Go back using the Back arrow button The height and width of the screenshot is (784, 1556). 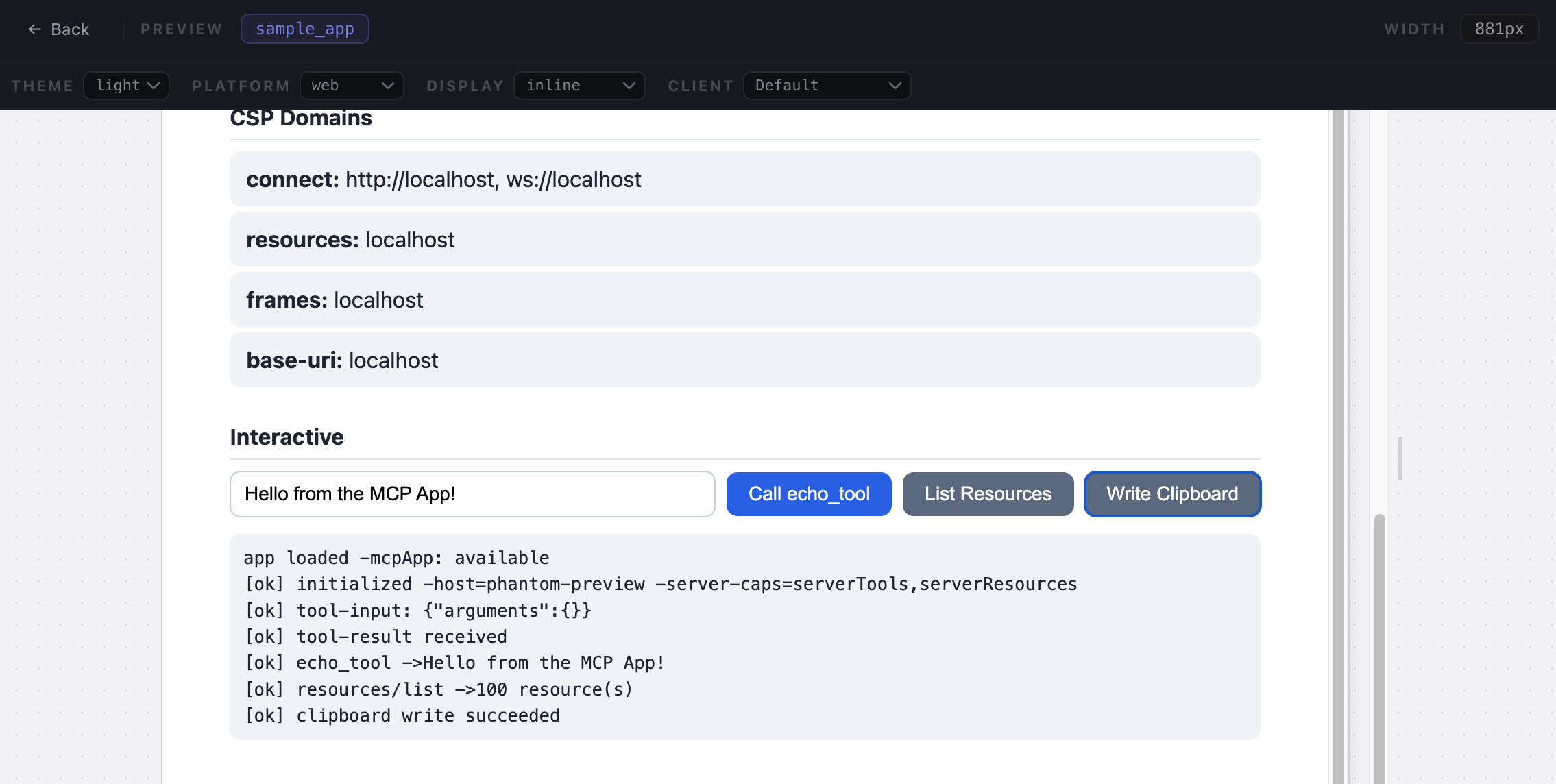[x=59, y=29]
